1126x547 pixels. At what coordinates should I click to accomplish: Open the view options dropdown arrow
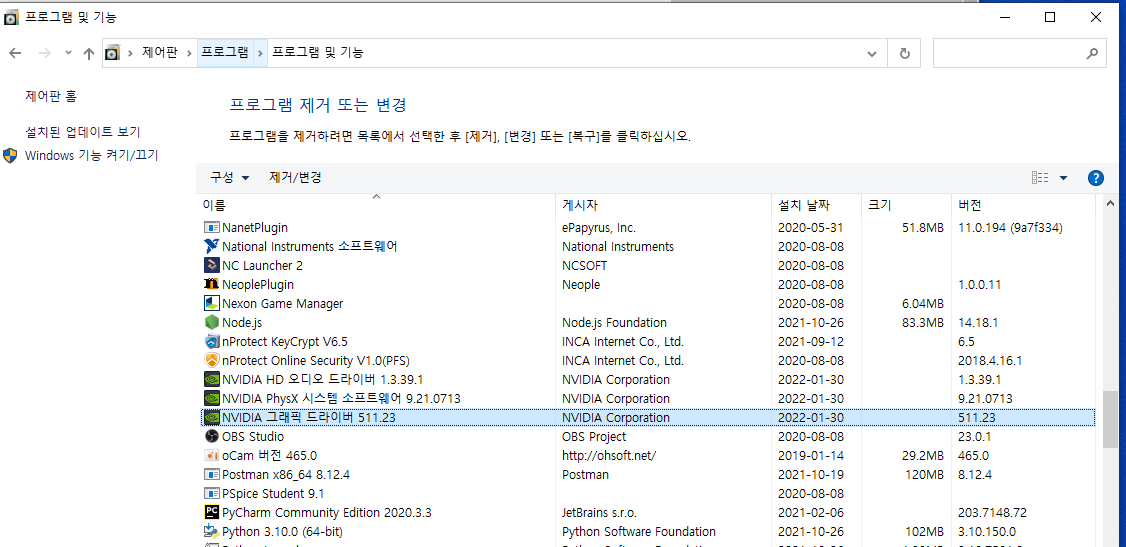[x=1064, y=178]
